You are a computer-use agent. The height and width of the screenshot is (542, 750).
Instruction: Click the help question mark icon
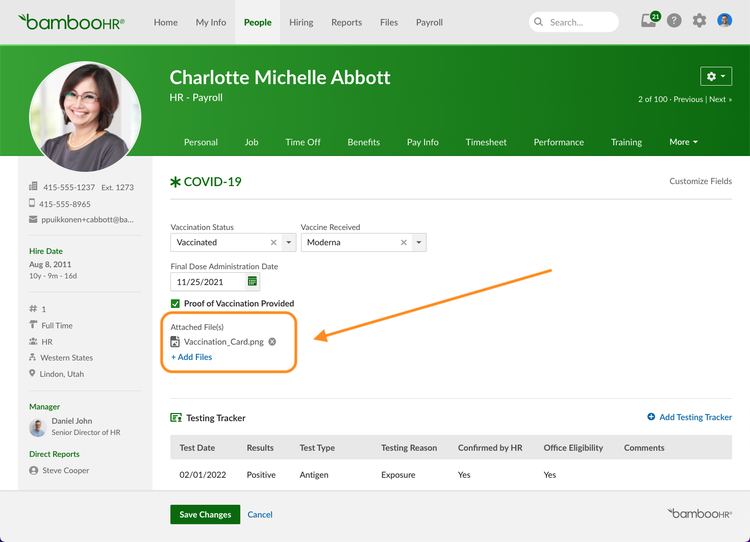[674, 21]
